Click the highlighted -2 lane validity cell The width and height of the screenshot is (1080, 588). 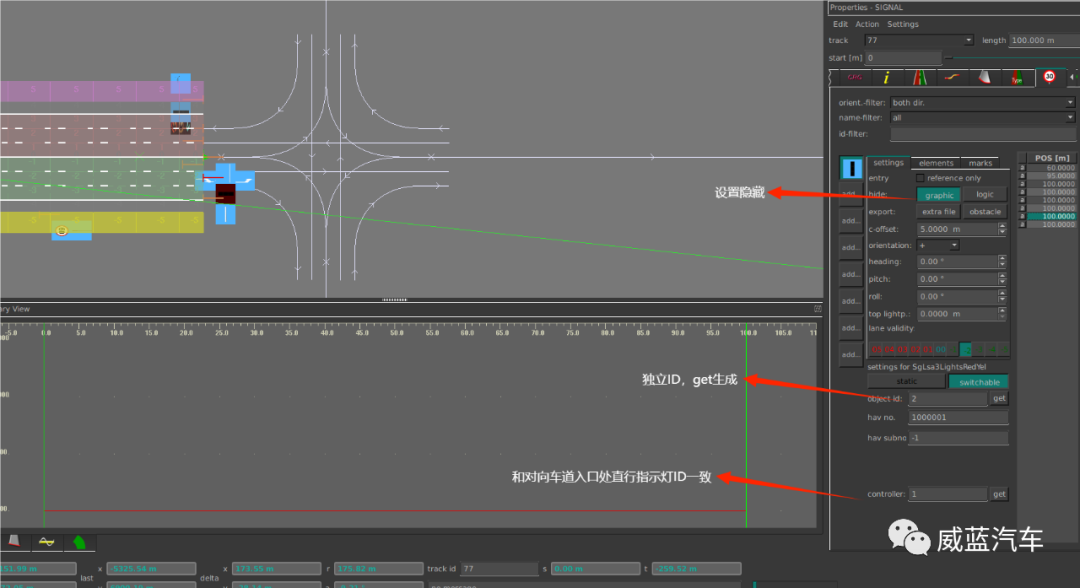tap(966, 349)
